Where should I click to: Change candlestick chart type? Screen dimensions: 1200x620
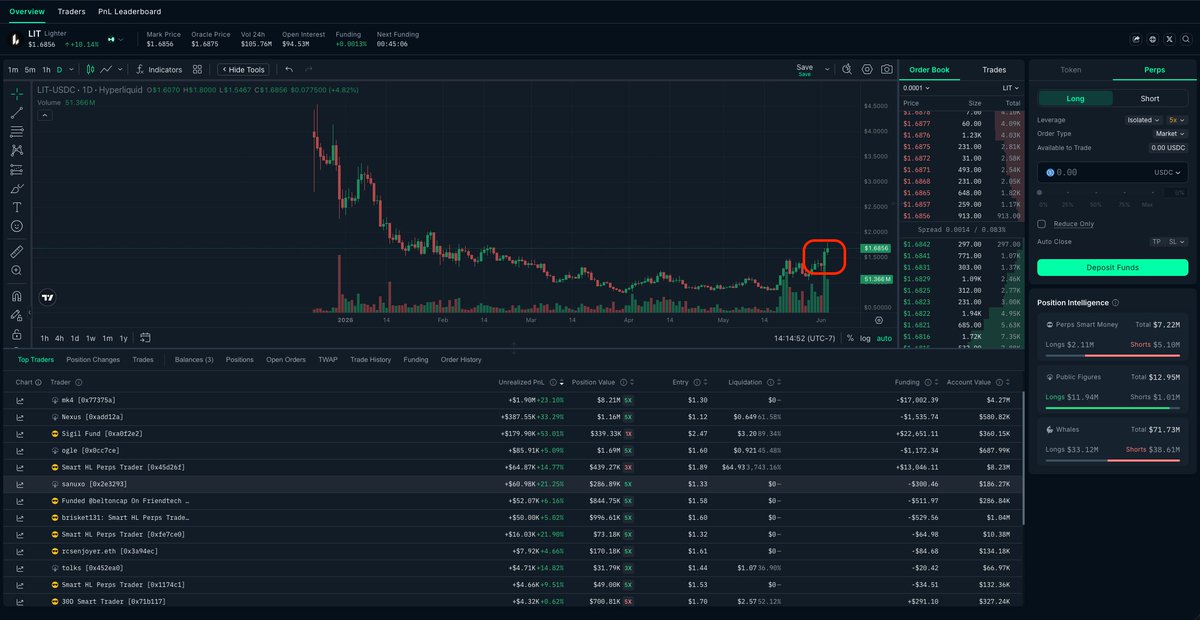coord(90,70)
